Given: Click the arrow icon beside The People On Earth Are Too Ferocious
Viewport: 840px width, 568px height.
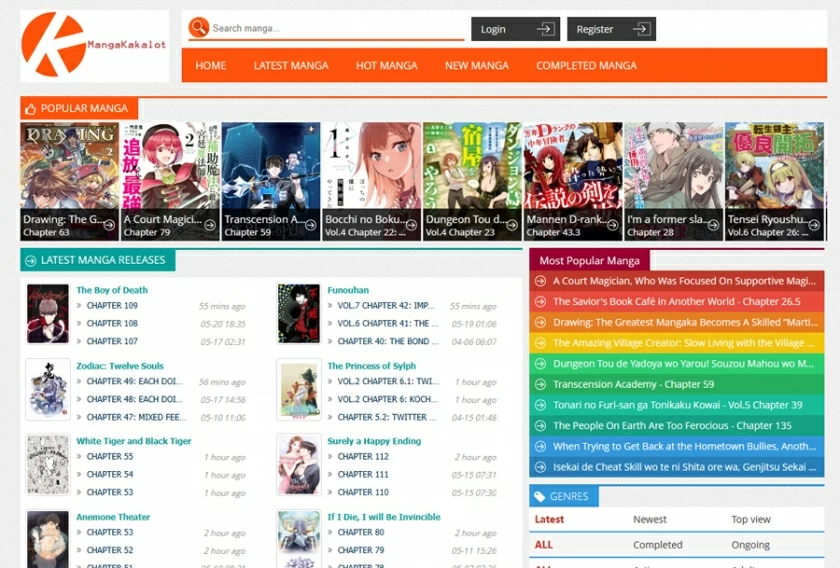Looking at the screenshot, I should [x=541, y=425].
